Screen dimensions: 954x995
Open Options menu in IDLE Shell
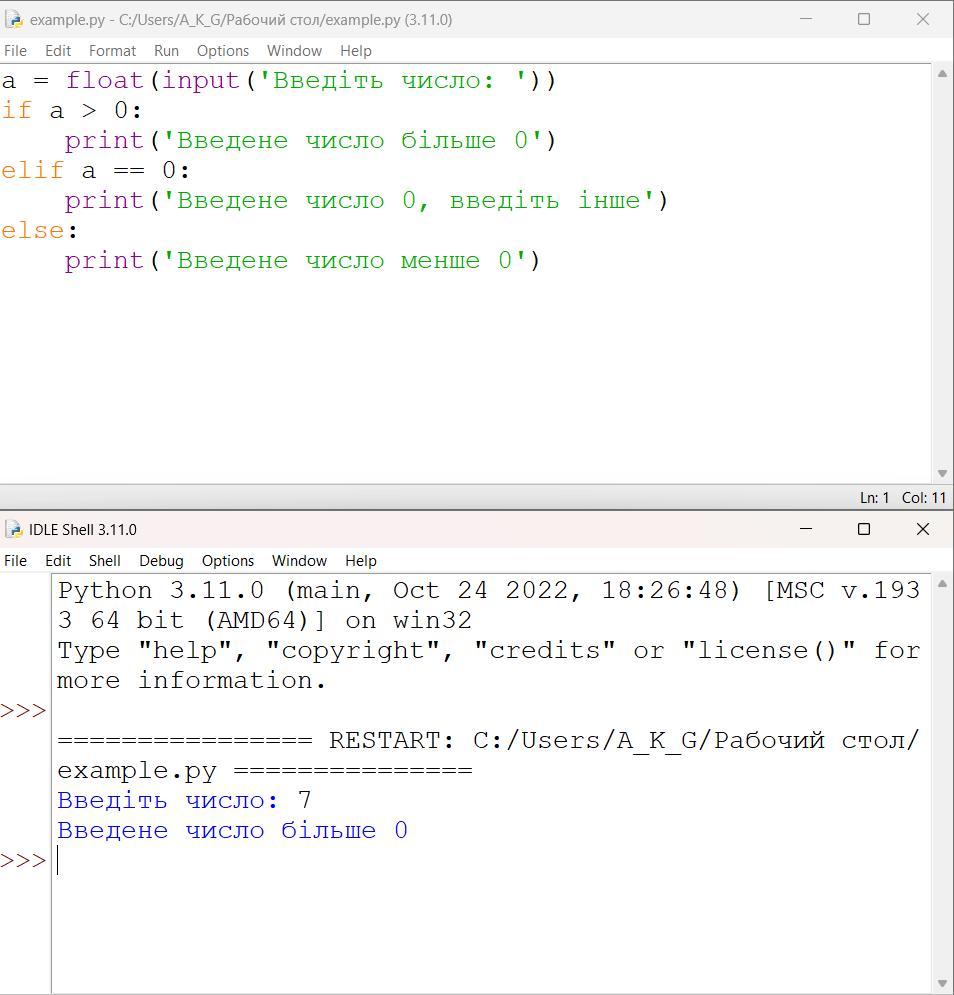[228, 561]
